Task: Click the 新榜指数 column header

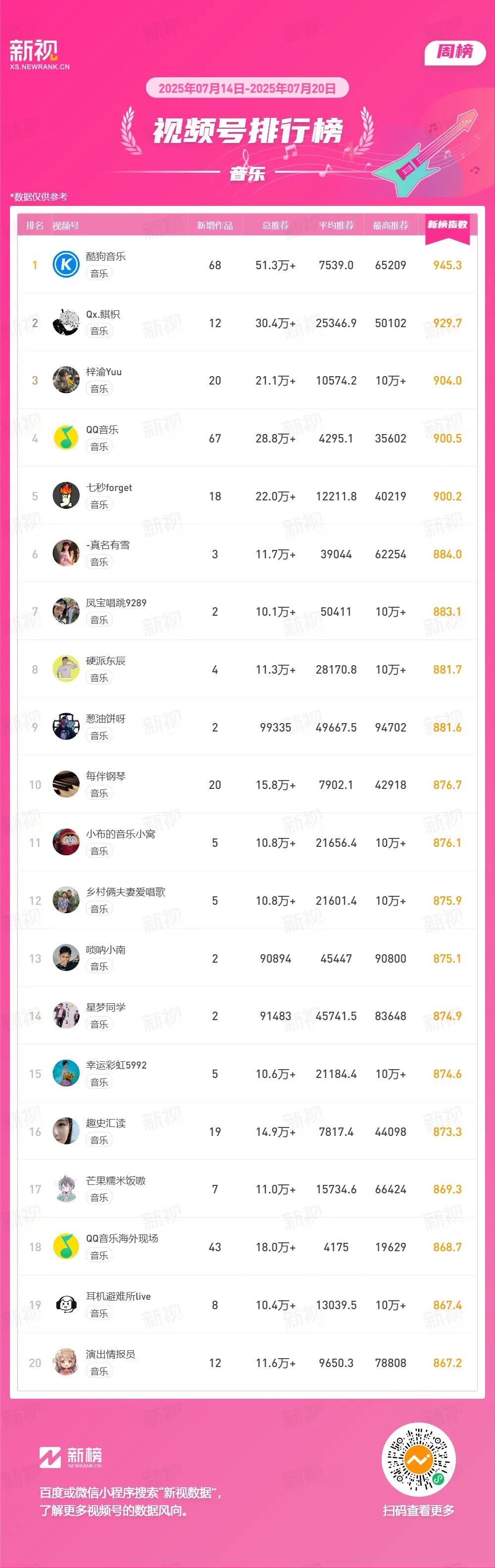Action: [447, 225]
